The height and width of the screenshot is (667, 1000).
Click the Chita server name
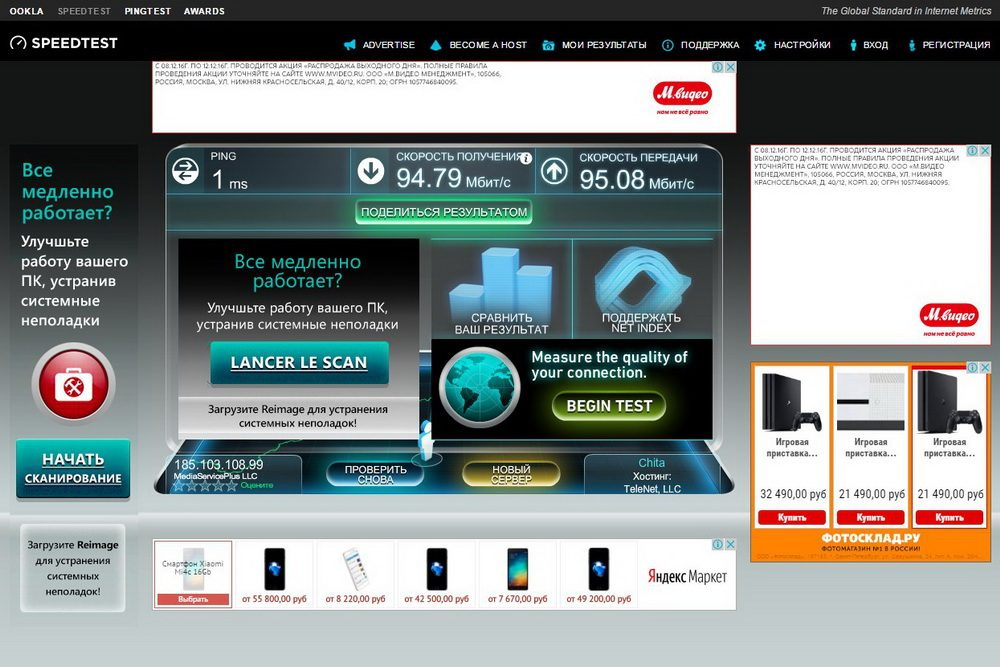(651, 463)
